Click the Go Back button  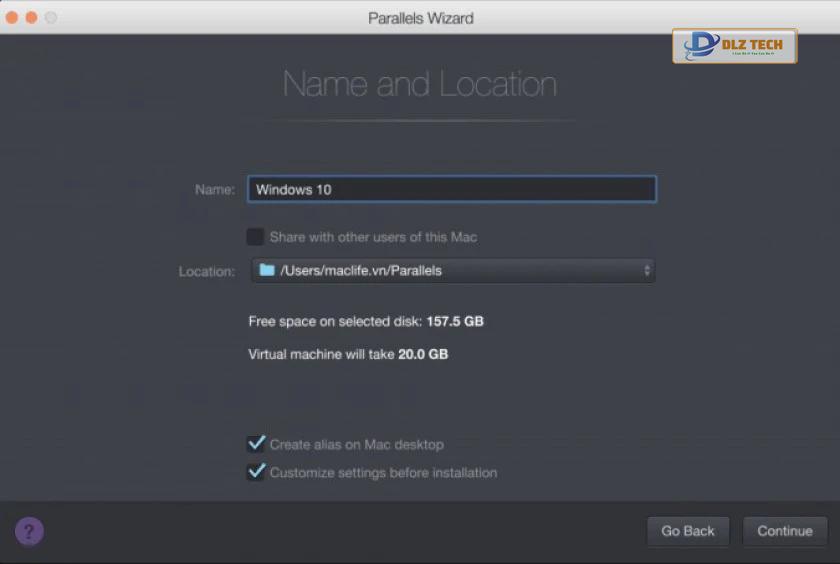(x=688, y=531)
